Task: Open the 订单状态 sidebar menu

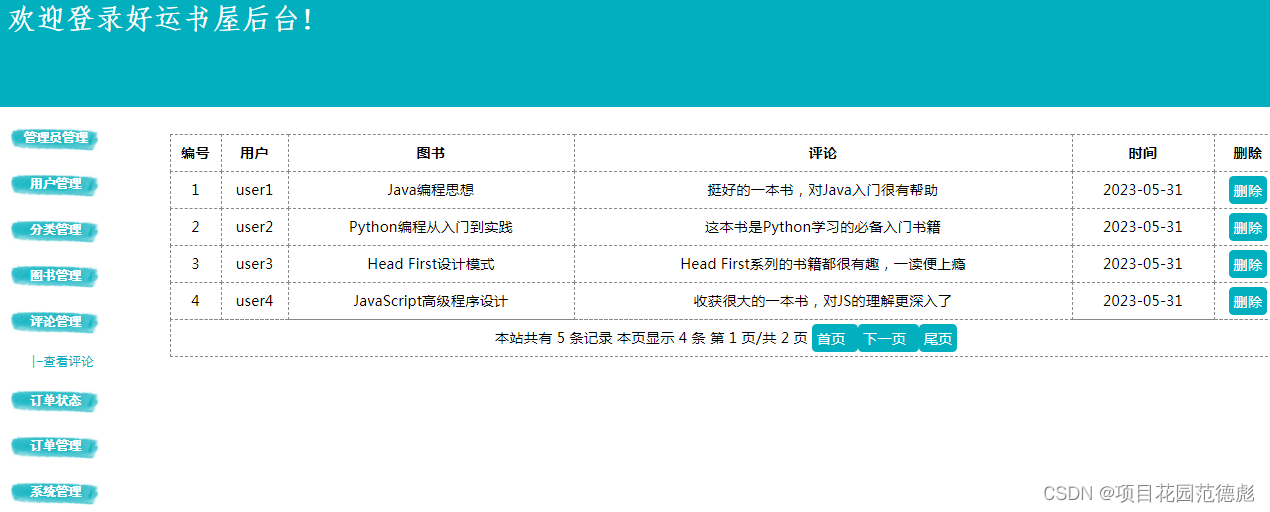Action: click(x=55, y=400)
